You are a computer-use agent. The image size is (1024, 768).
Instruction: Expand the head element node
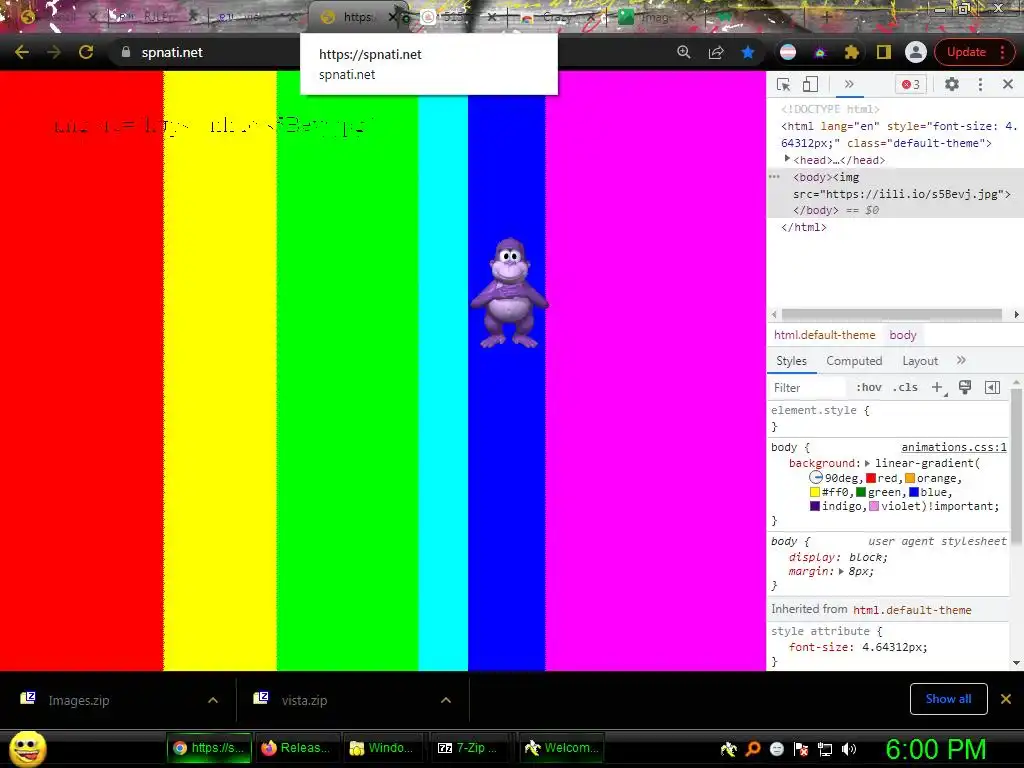point(787,159)
